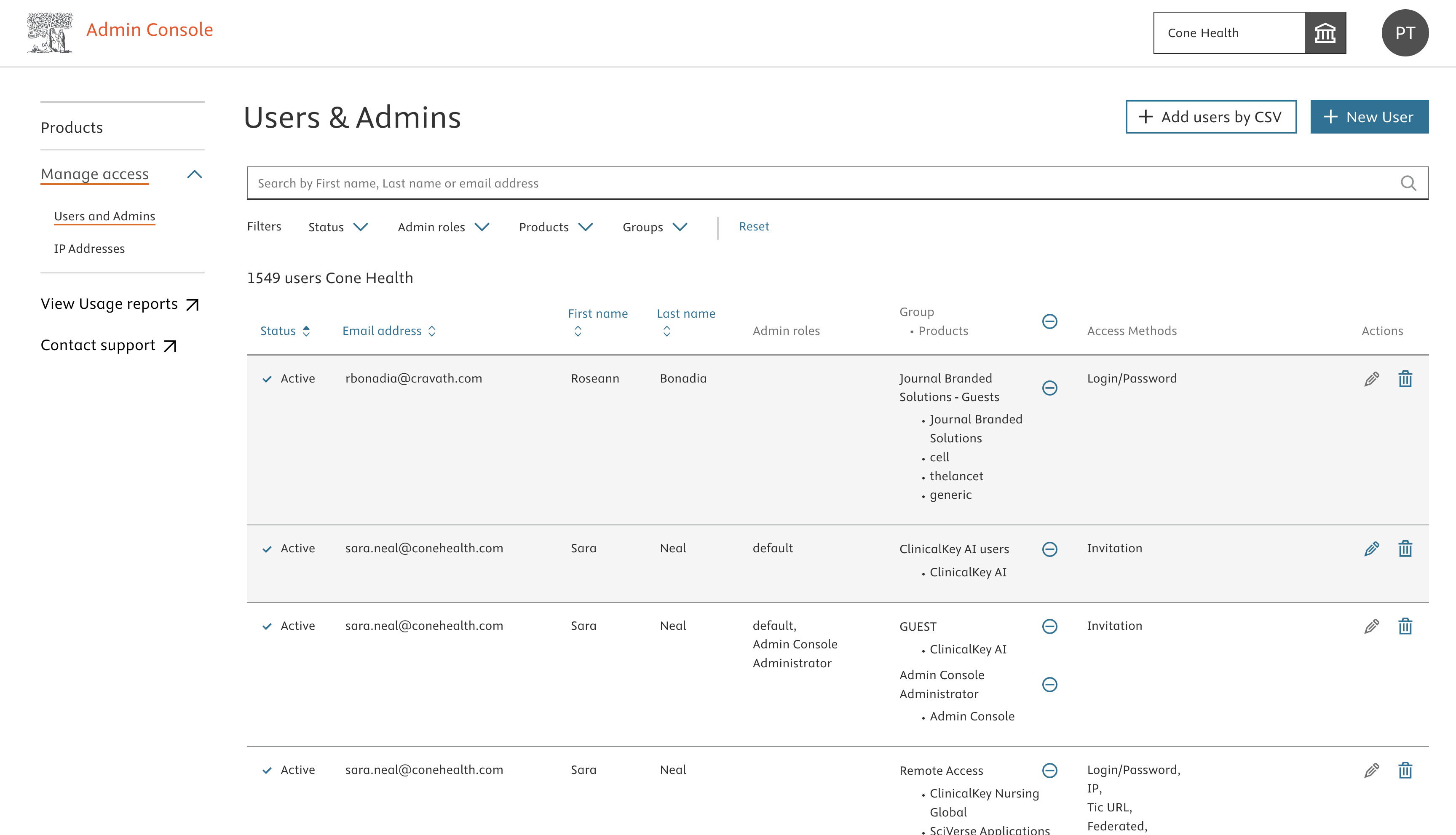Click the Admin Console title link
1456x835 pixels.
point(150,30)
